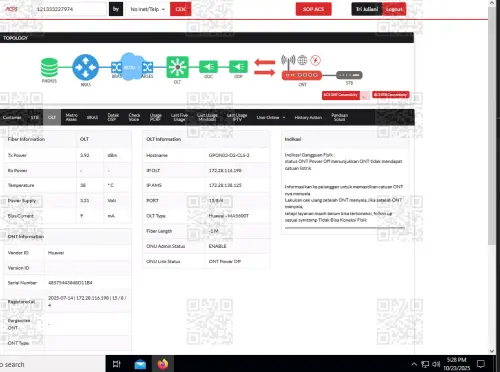
Task: Expand the User Online dropdown menu
Action: click(x=271, y=117)
